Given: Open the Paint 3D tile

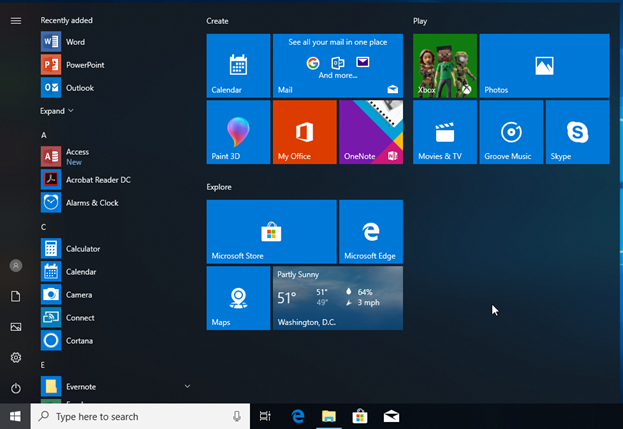Looking at the screenshot, I should [x=238, y=132].
